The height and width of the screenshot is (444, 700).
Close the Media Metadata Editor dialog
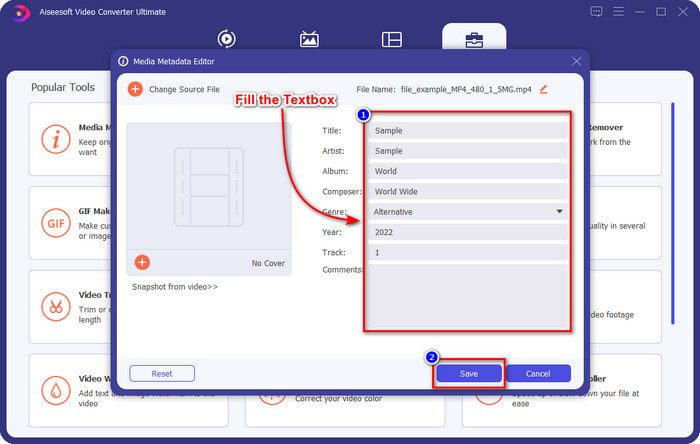point(576,61)
